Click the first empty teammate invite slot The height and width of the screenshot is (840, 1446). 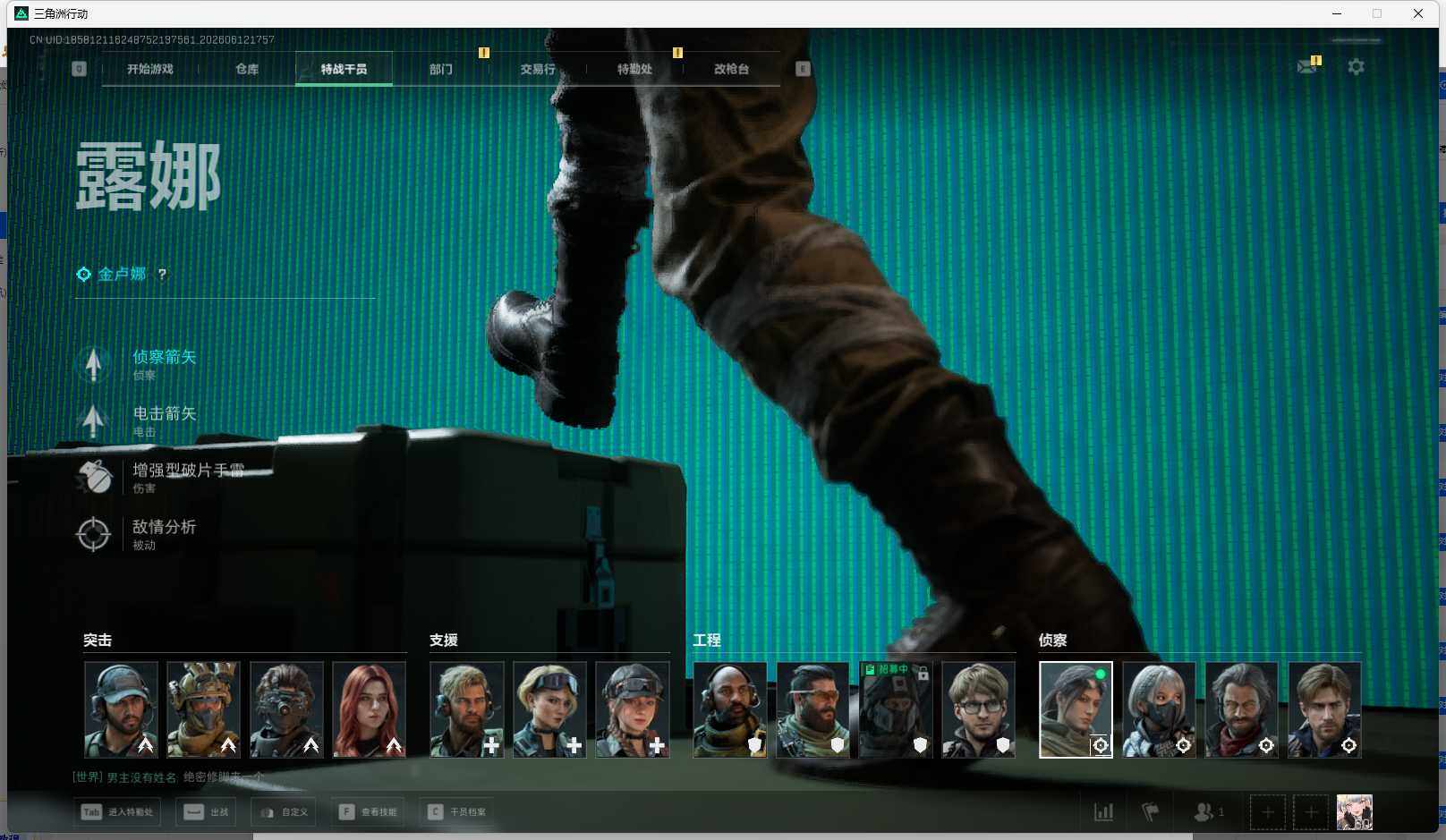pyautogui.click(x=1268, y=812)
